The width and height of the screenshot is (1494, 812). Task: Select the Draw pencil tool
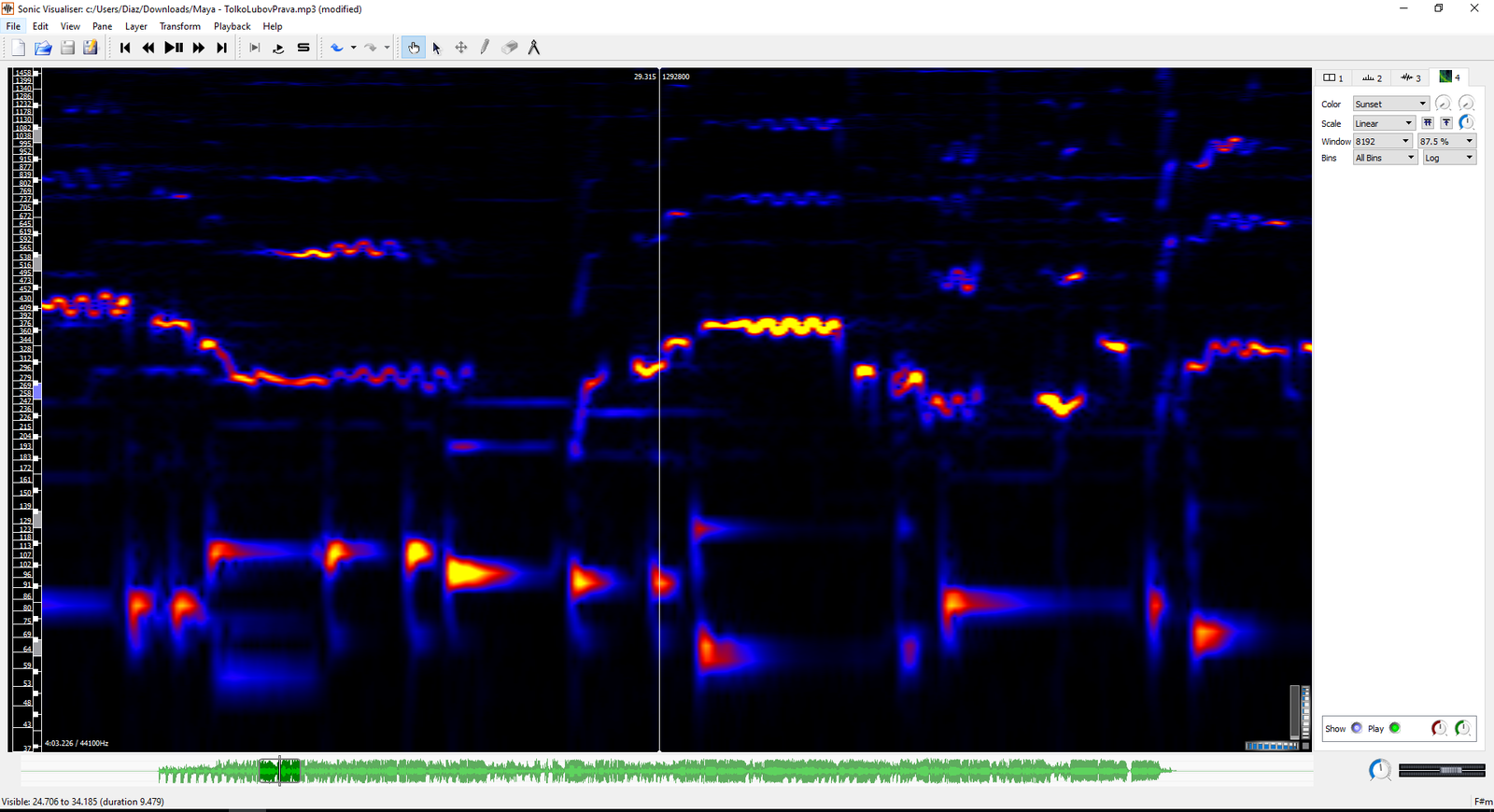pos(485,48)
